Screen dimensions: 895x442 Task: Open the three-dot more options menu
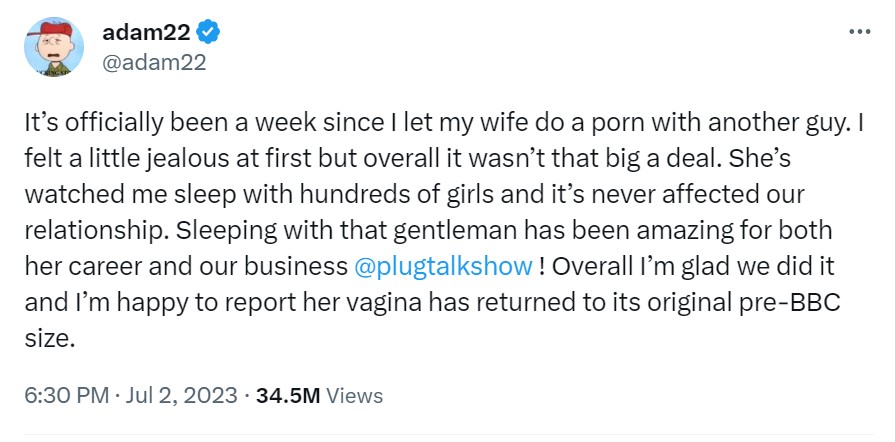tap(859, 31)
